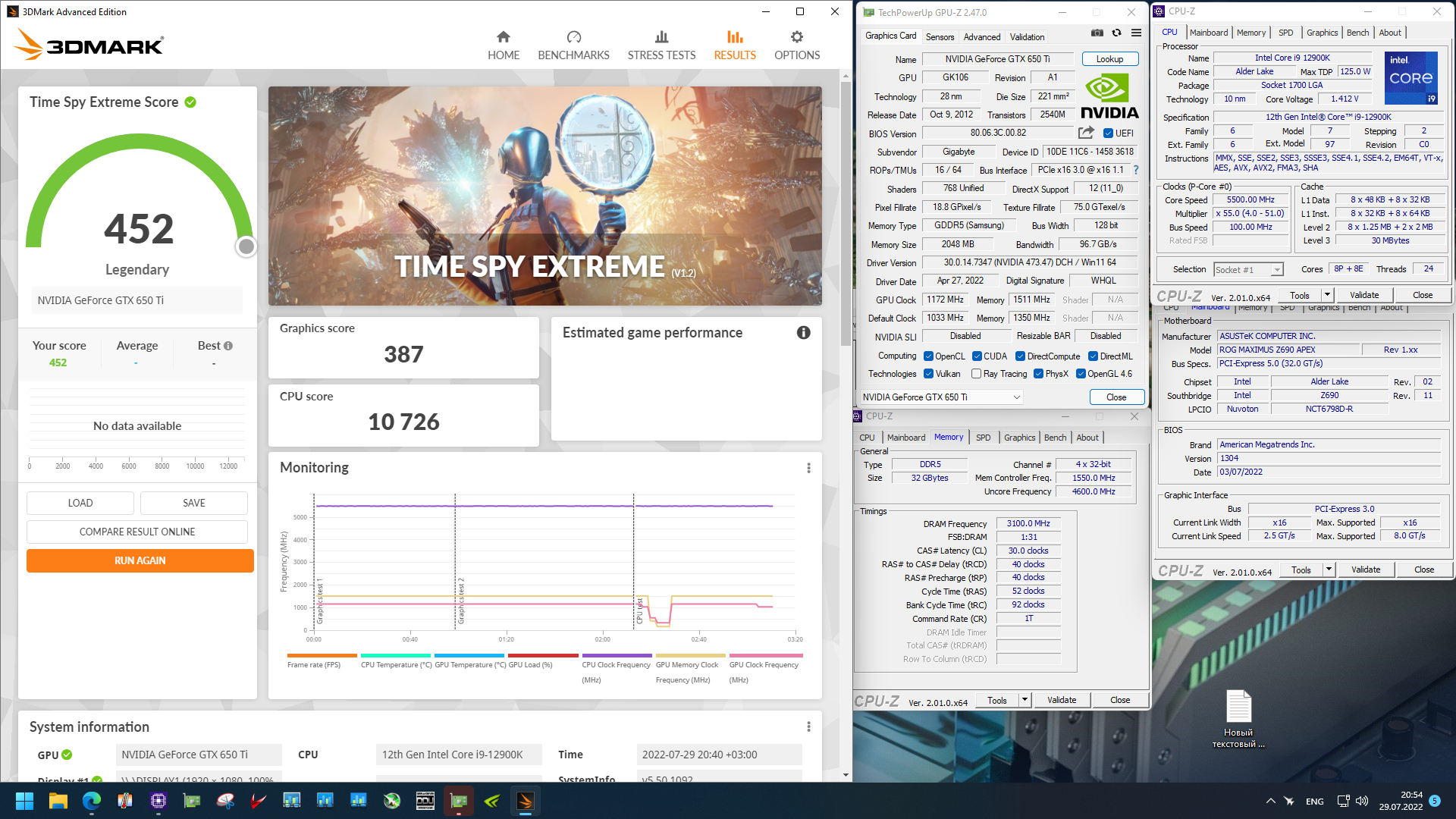Show hidden system tray icons
Image resolution: width=1456 pixels, height=819 pixels.
(x=1270, y=801)
